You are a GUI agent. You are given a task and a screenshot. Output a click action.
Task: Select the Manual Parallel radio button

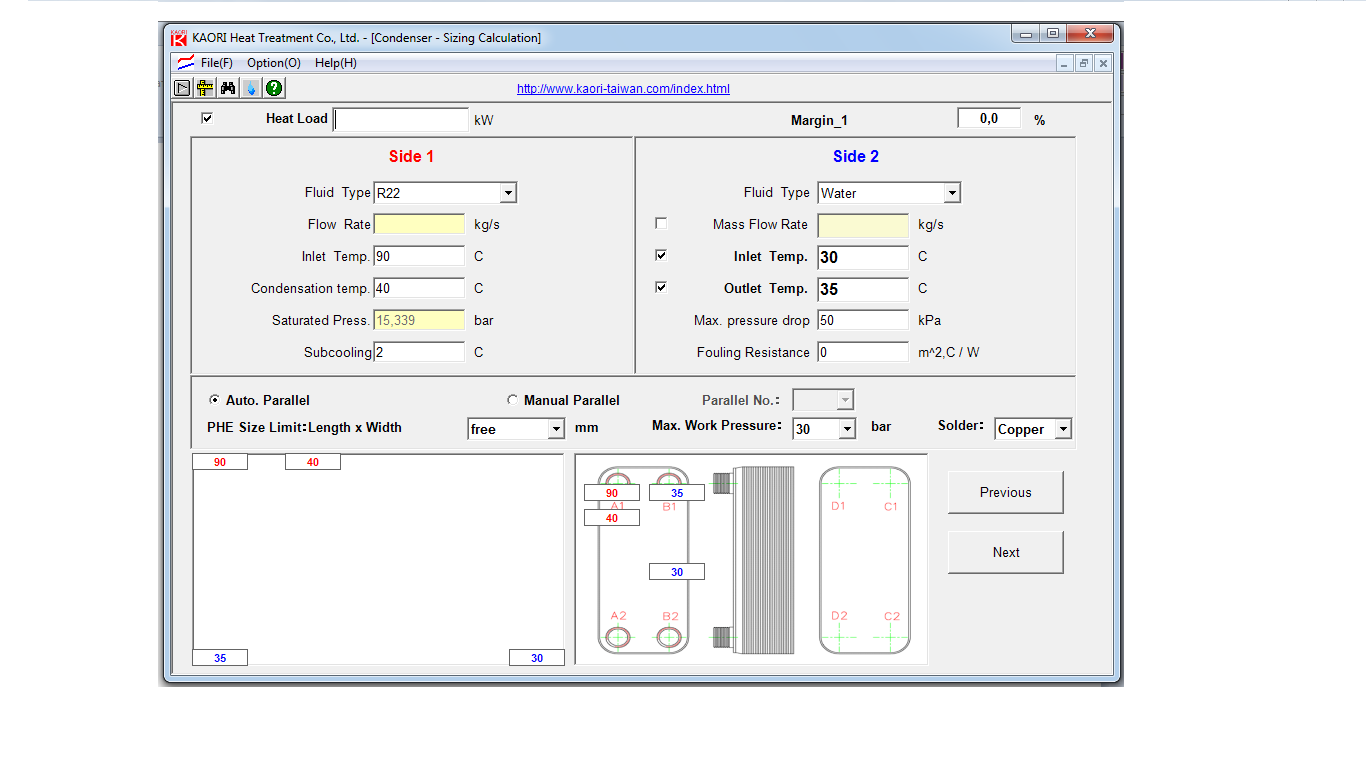click(512, 399)
